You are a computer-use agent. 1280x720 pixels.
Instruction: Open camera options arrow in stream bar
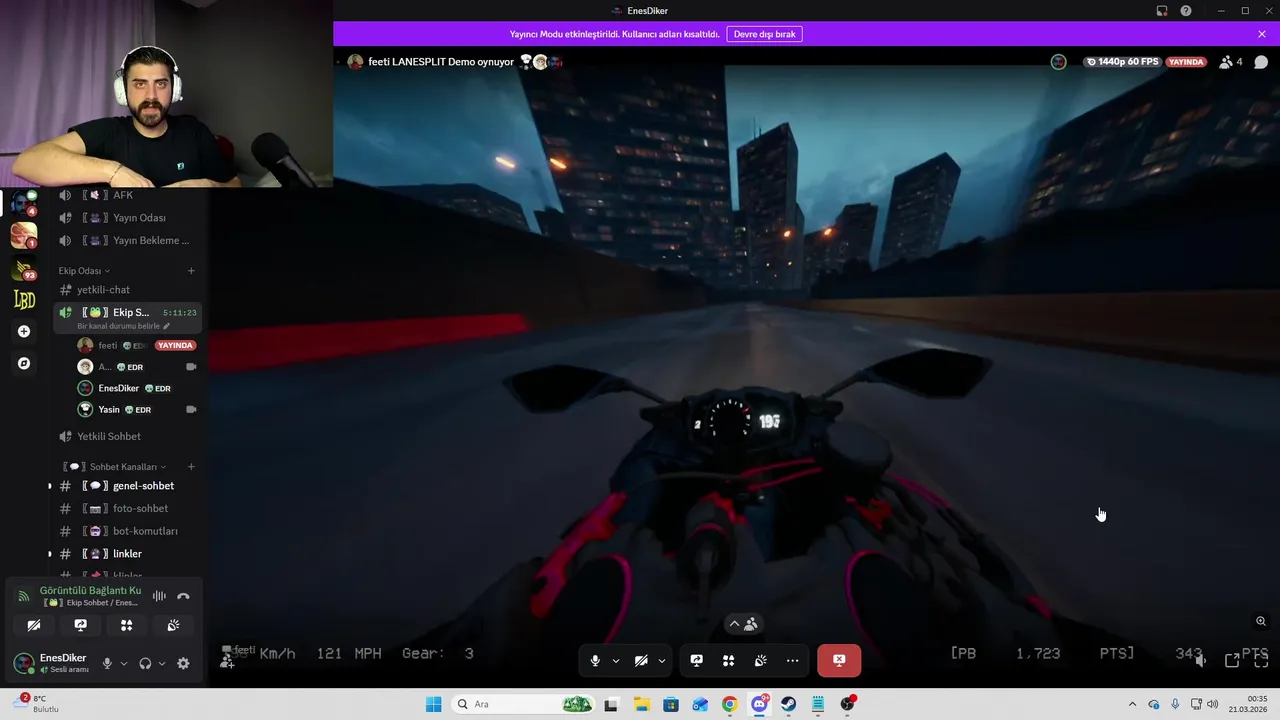point(662,661)
